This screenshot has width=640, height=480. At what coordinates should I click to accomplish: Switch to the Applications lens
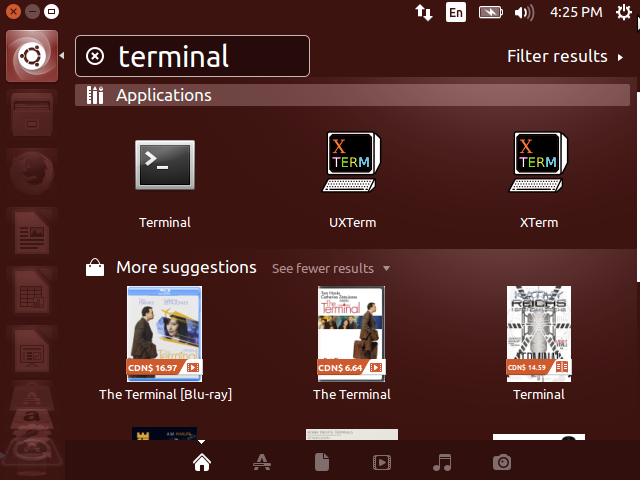(x=261, y=462)
